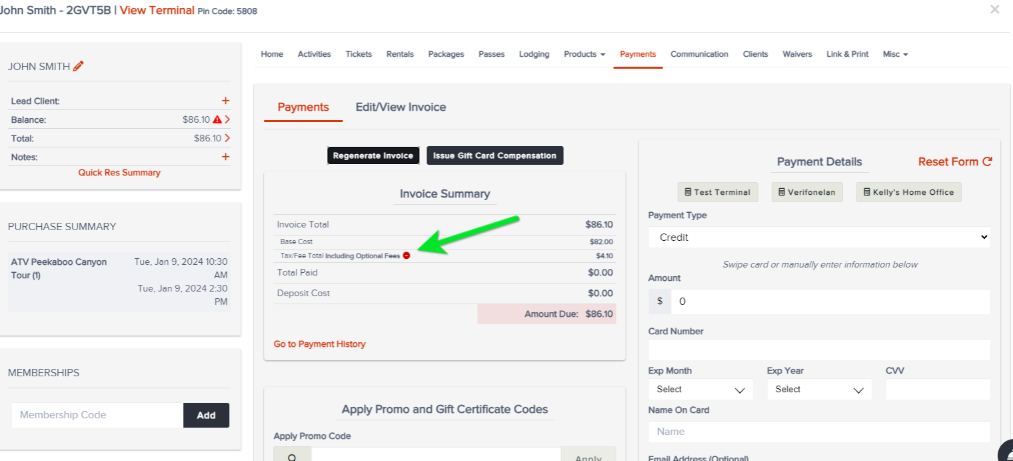Click Issue Gift Card Compensation button

(495, 156)
